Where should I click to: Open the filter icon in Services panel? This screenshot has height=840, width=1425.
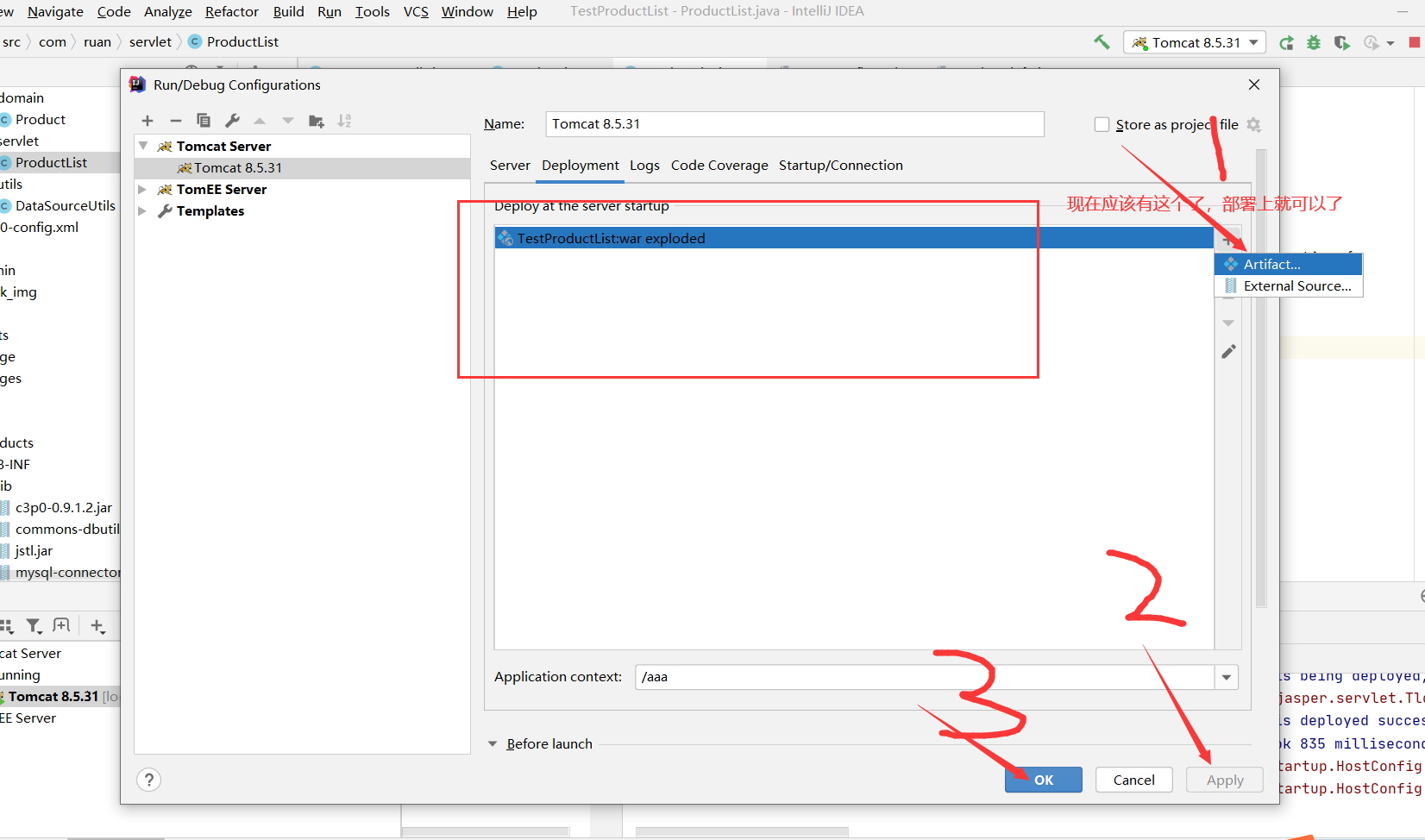34,626
